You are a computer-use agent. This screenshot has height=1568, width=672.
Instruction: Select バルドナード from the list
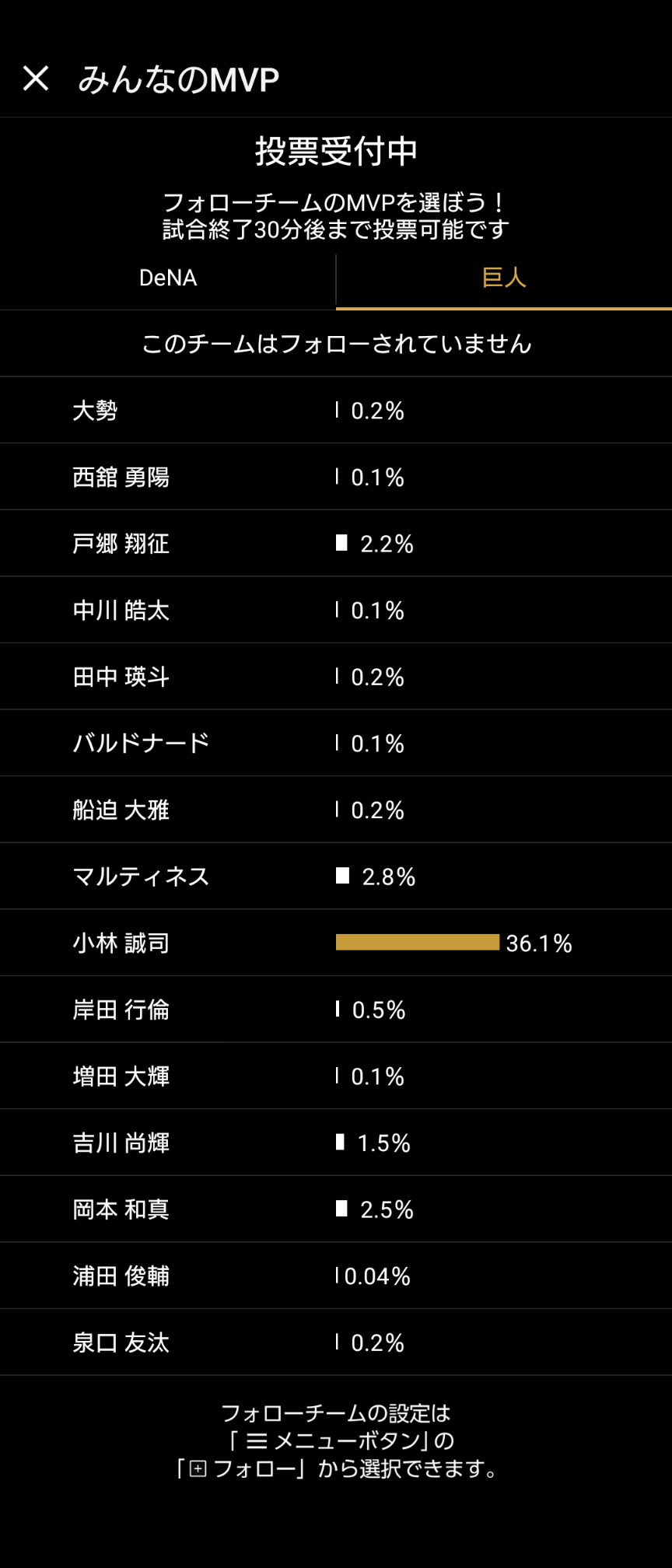(141, 744)
